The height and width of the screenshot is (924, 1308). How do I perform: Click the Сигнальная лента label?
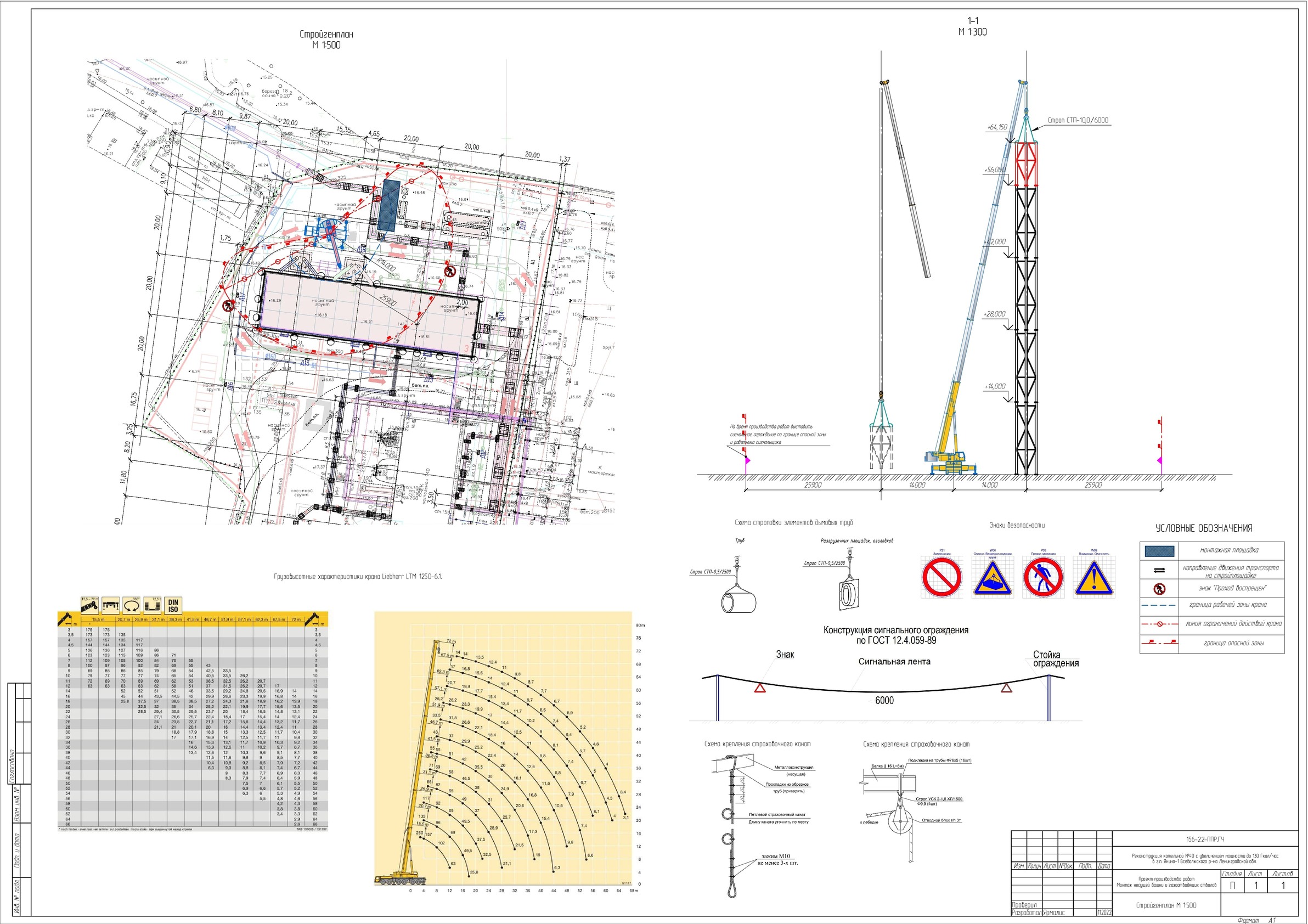(x=894, y=661)
